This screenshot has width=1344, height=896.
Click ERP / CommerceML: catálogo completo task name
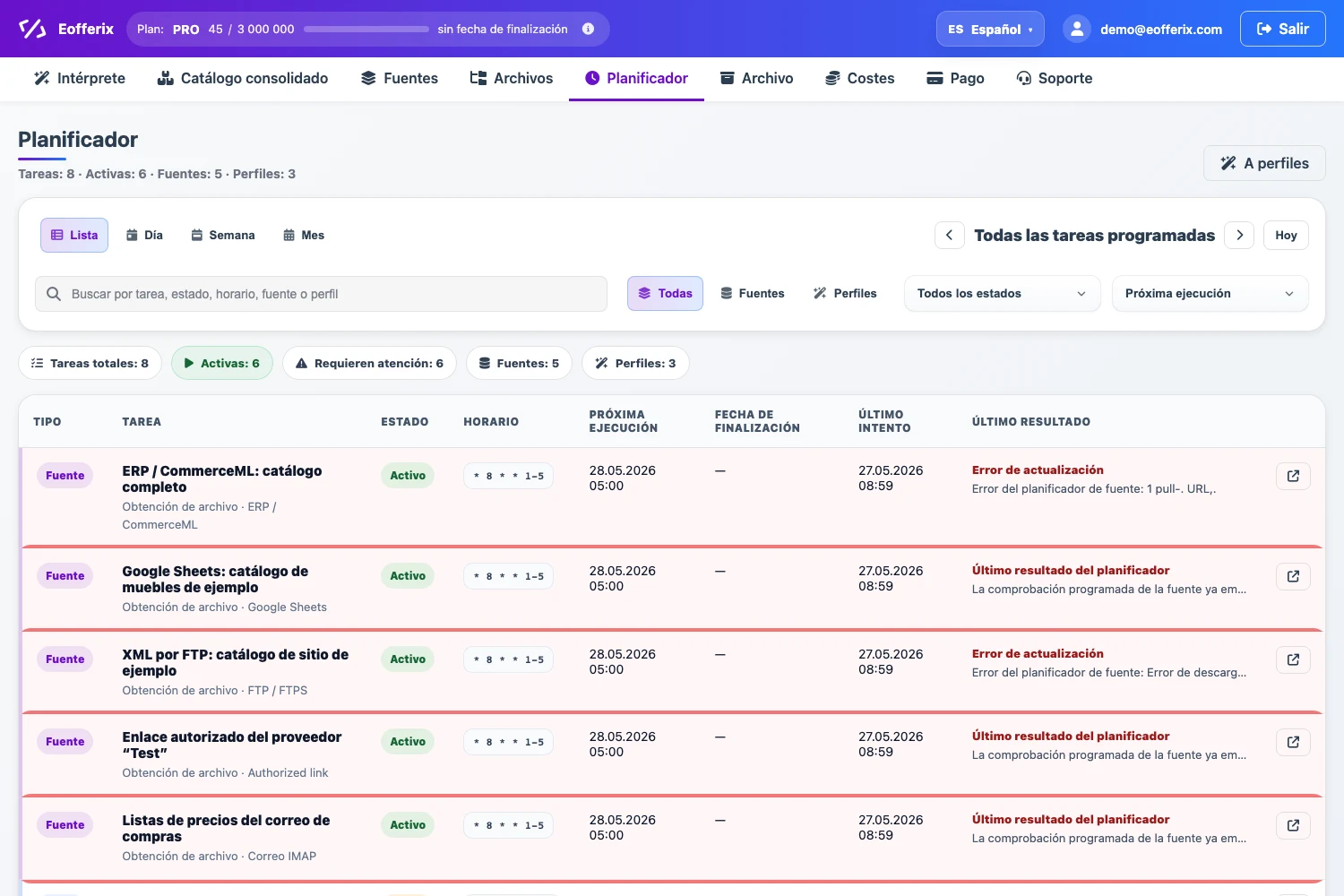222,479
